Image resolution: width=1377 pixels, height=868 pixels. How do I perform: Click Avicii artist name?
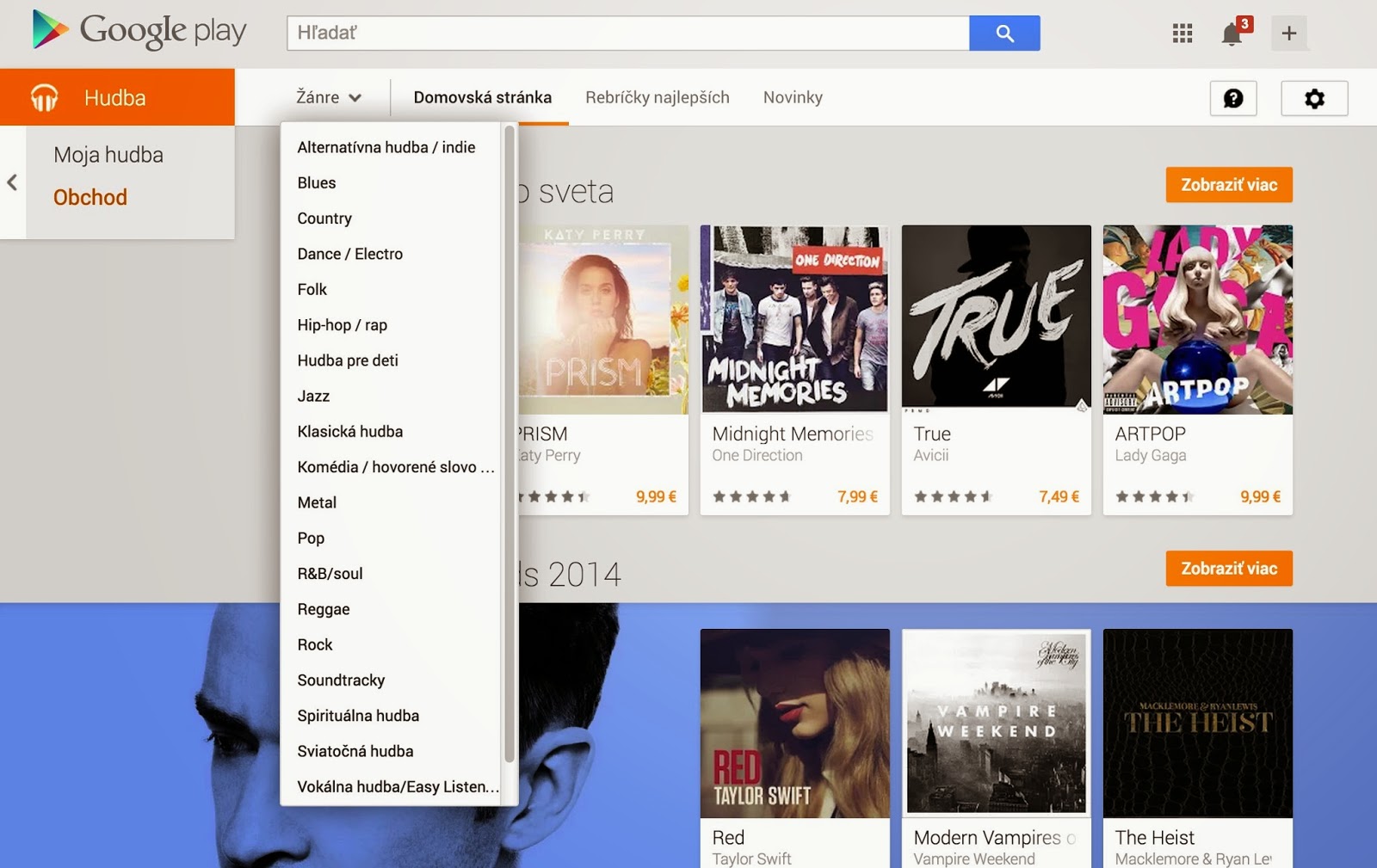931,455
